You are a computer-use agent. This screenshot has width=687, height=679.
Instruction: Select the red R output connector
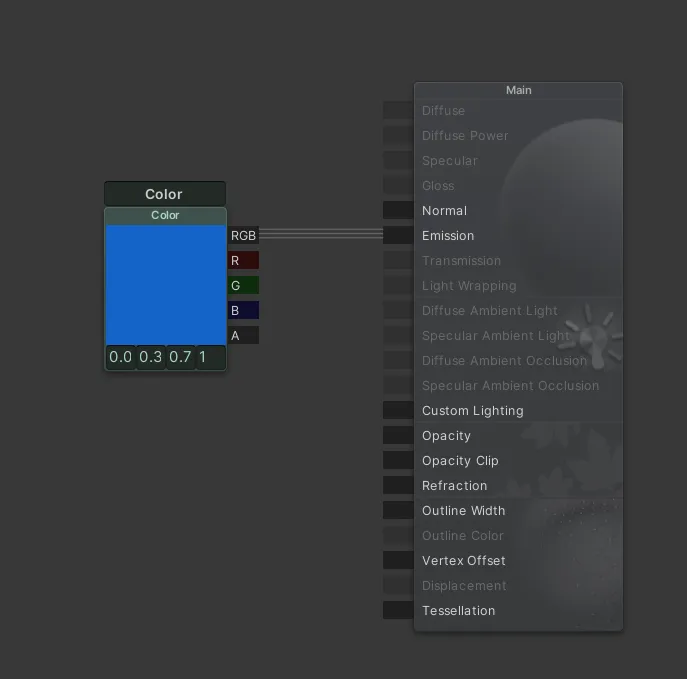[x=243, y=261]
